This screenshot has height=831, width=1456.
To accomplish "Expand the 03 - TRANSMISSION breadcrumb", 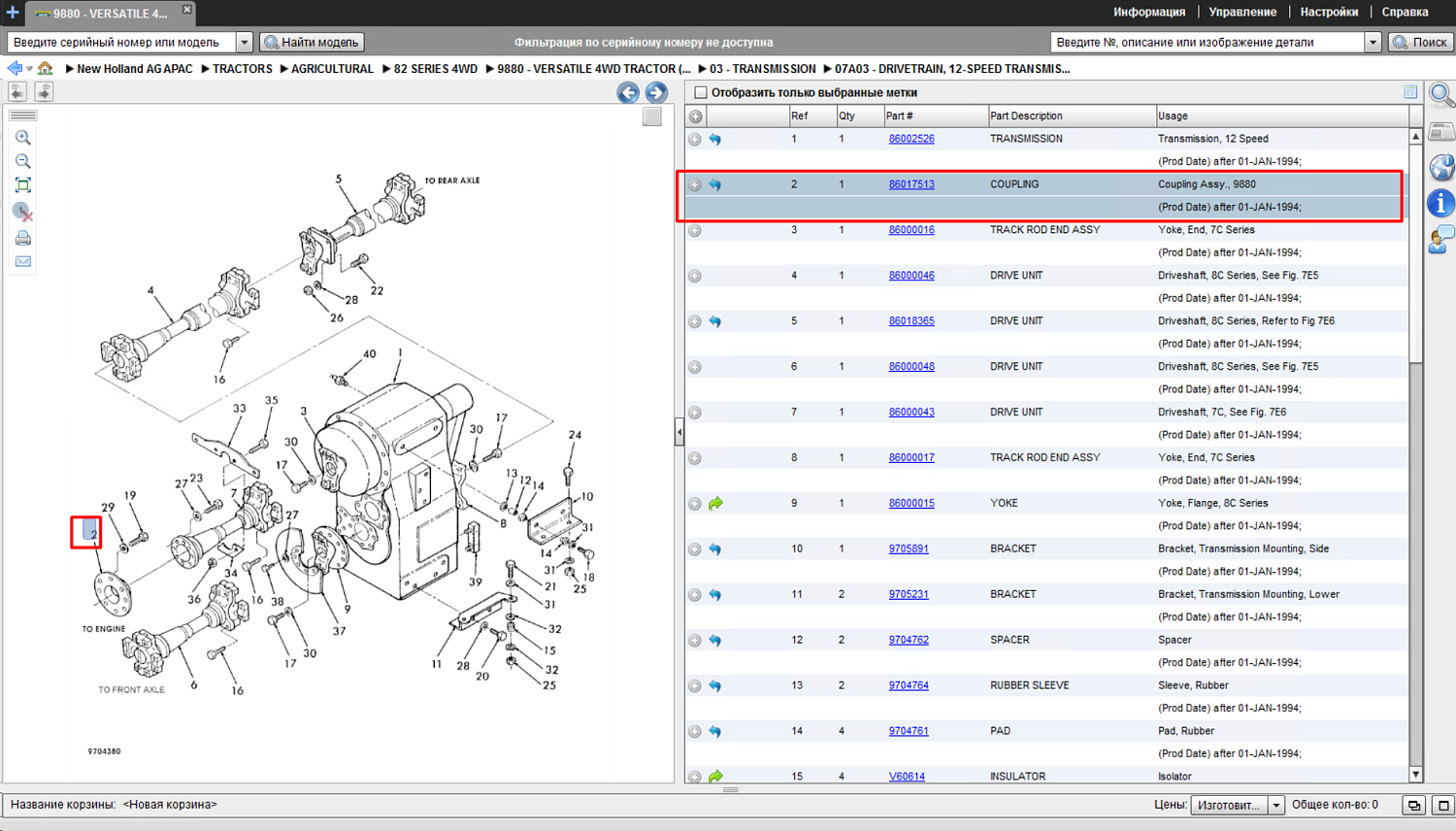I will pos(702,69).
